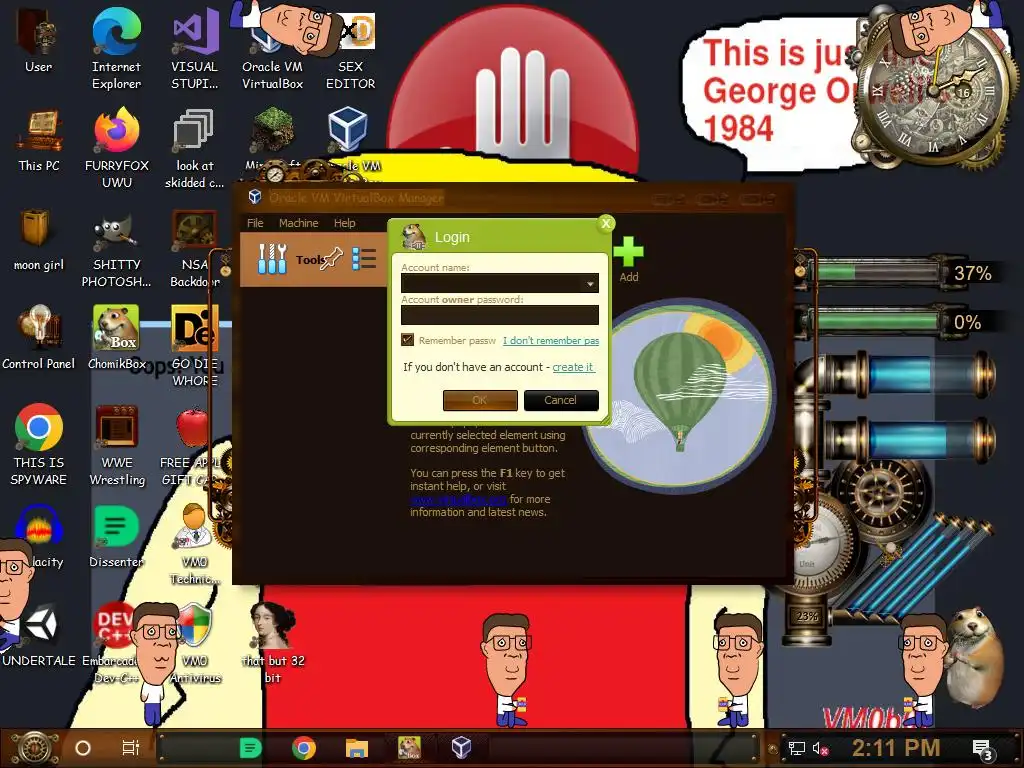1024x768 pixels.
Task: Open the moon girl desktop icon
Action: click(x=39, y=239)
